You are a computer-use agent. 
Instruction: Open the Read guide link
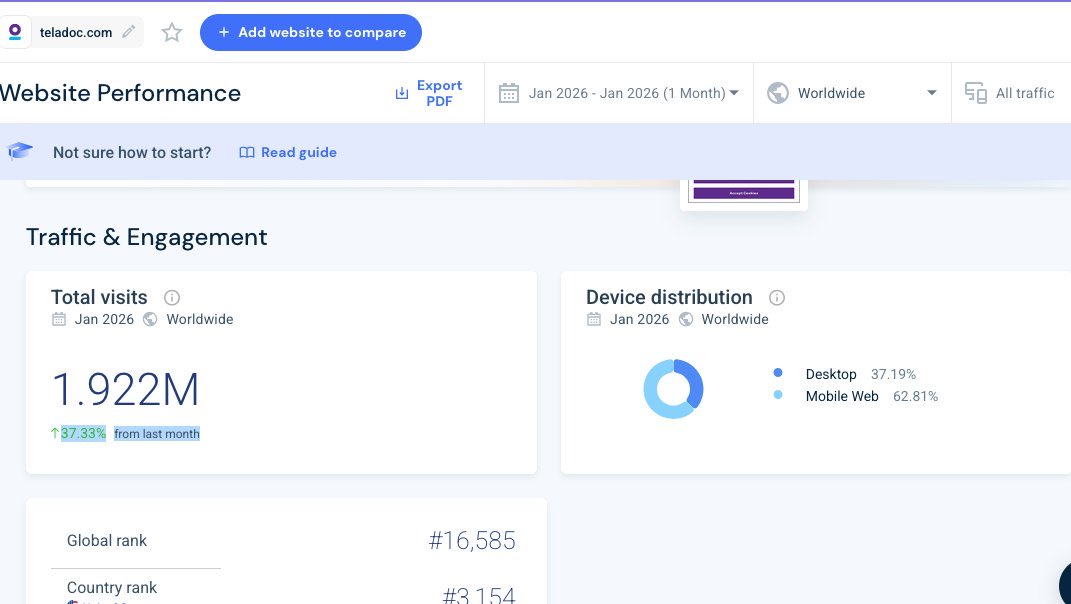[x=288, y=152]
